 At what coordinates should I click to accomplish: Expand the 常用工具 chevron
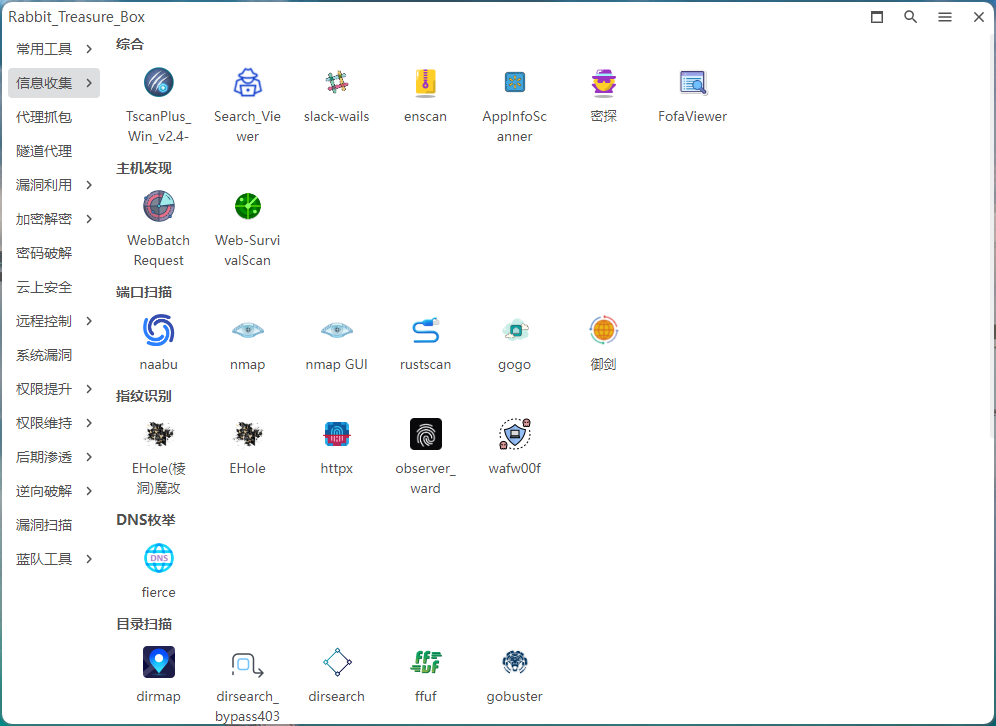point(89,49)
